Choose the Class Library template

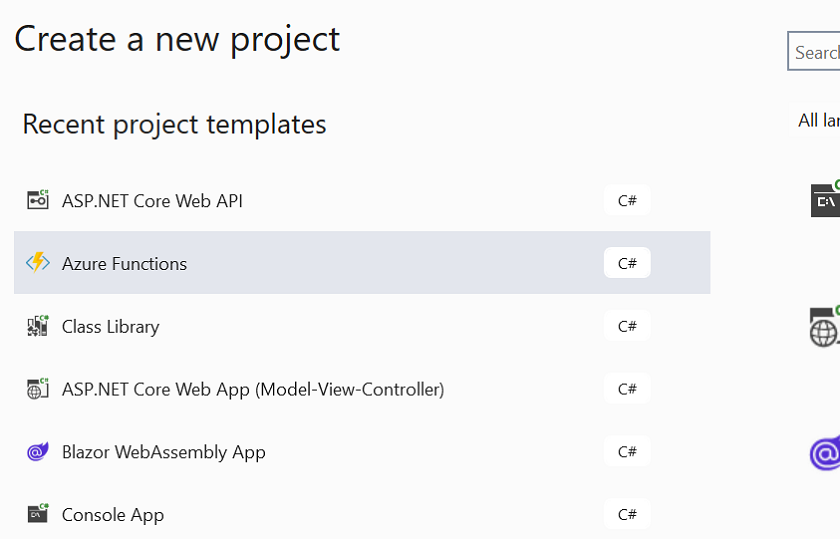(x=362, y=326)
